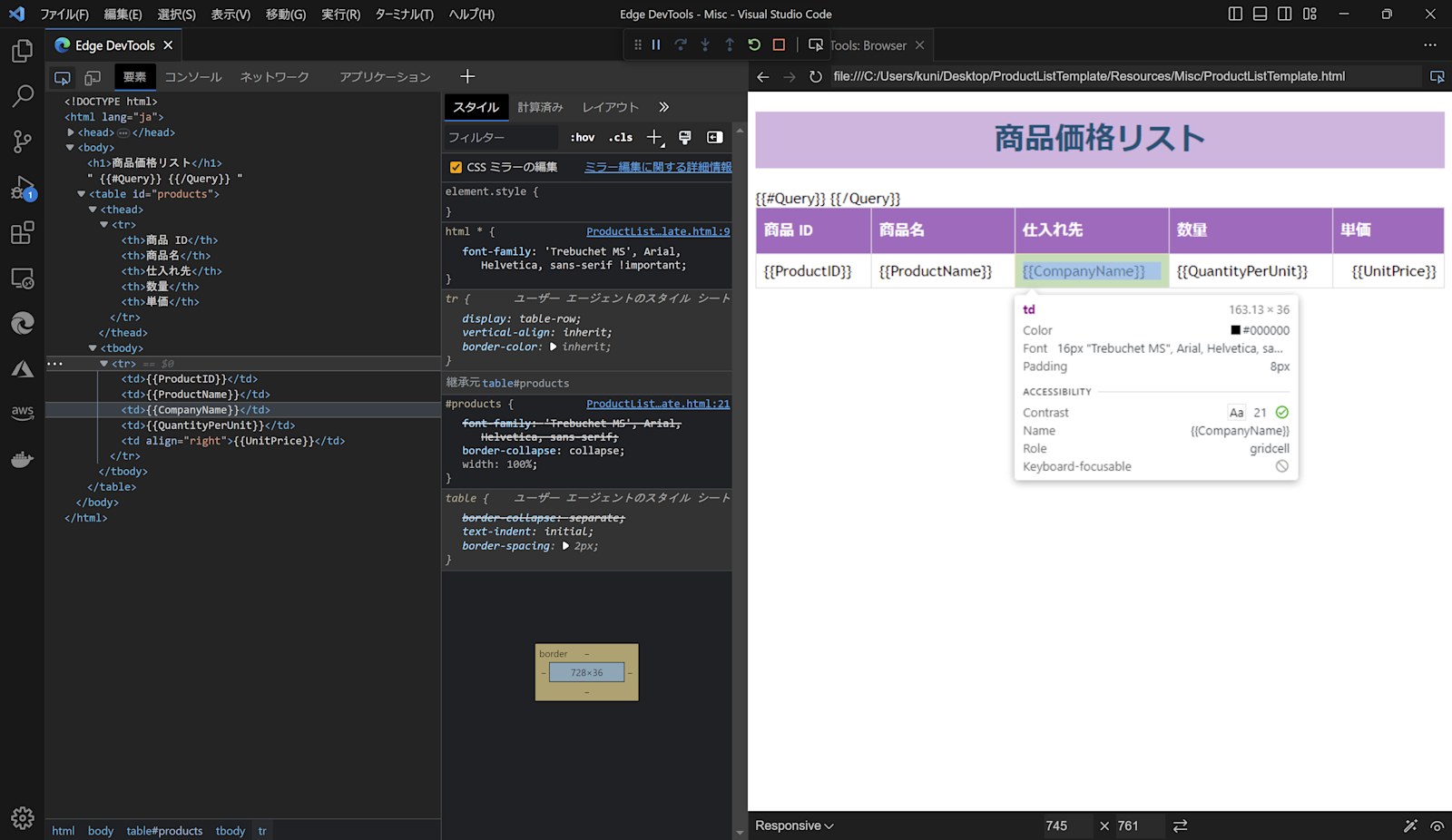
Task: Click the #000000 color swatch in tooltip
Action: point(1235,330)
